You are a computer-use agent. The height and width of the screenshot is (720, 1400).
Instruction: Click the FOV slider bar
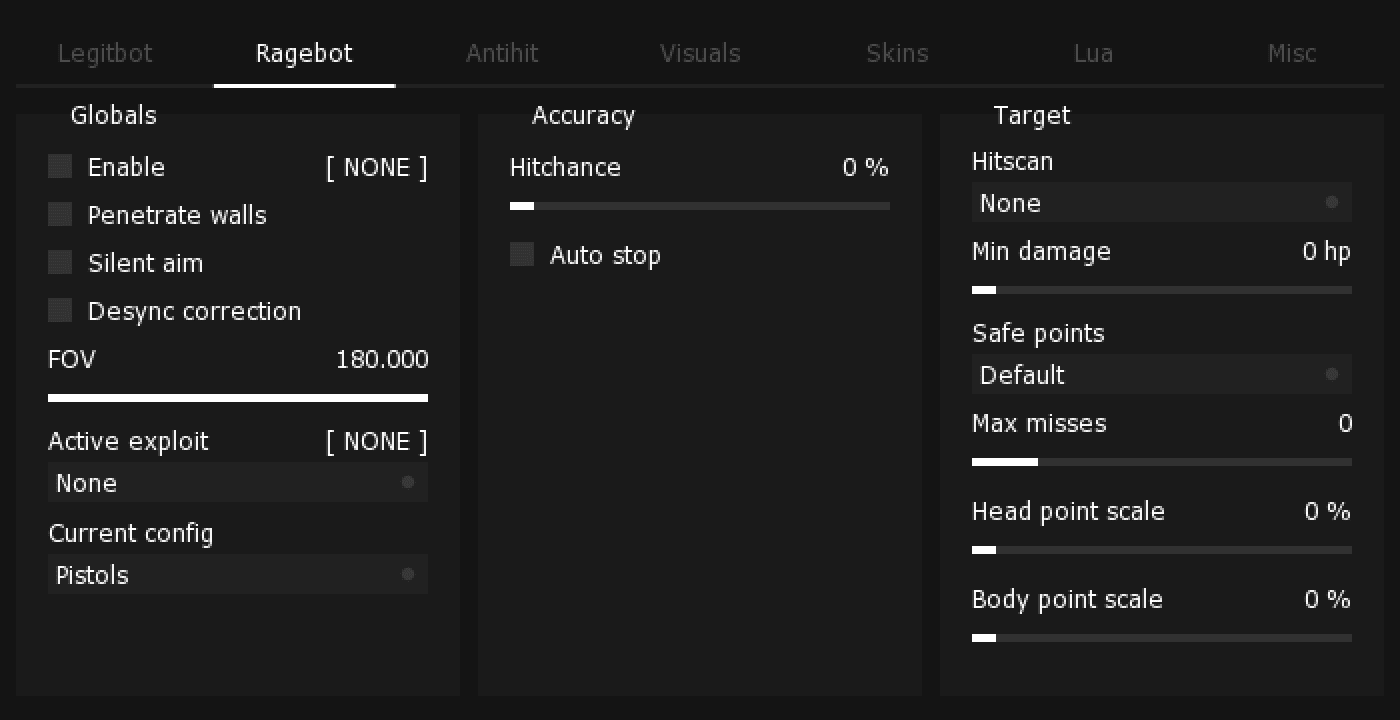pyautogui.click(x=238, y=398)
